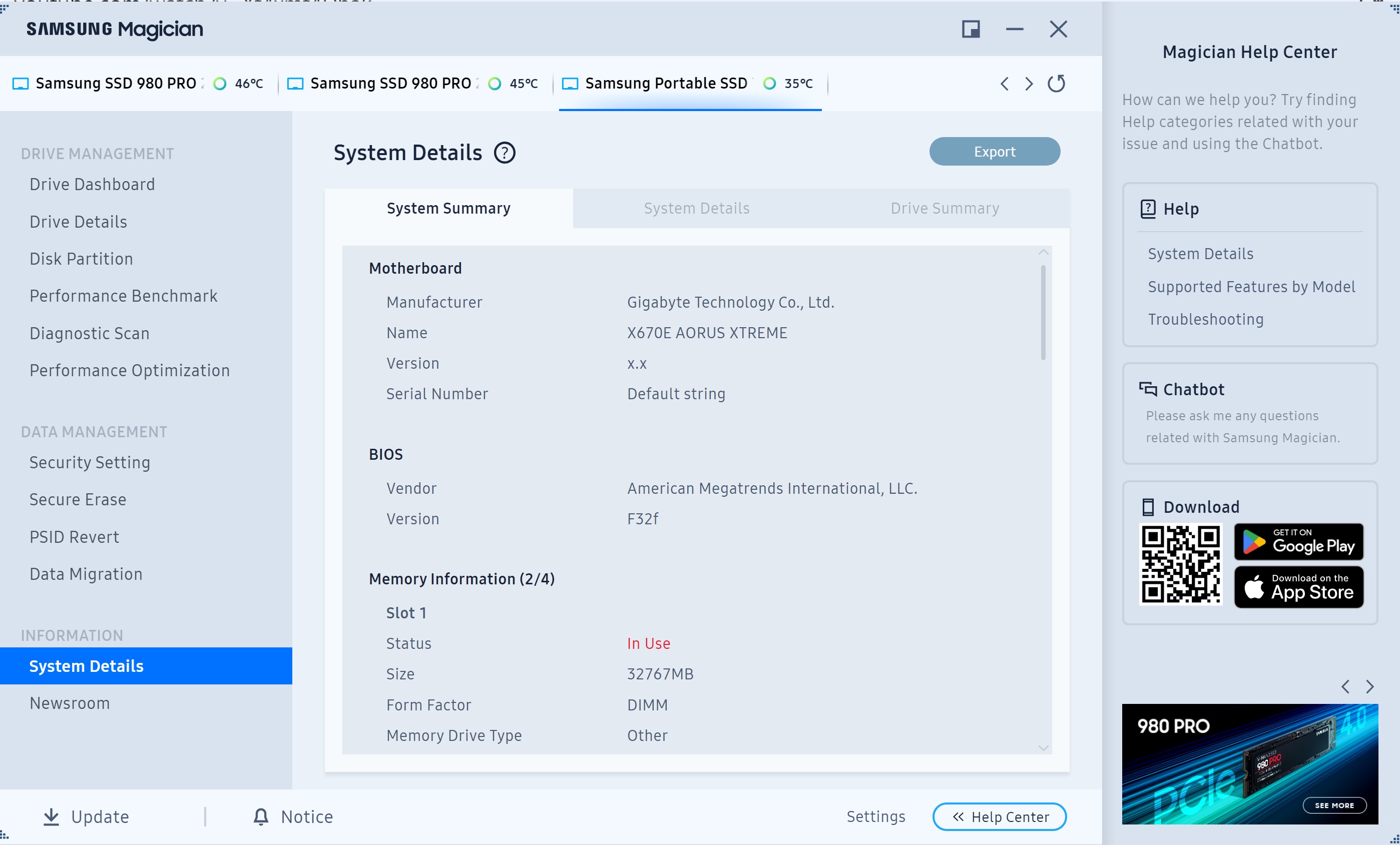Click the Notice label in the bottom bar
The width and height of the screenshot is (1400, 847).
click(x=307, y=817)
